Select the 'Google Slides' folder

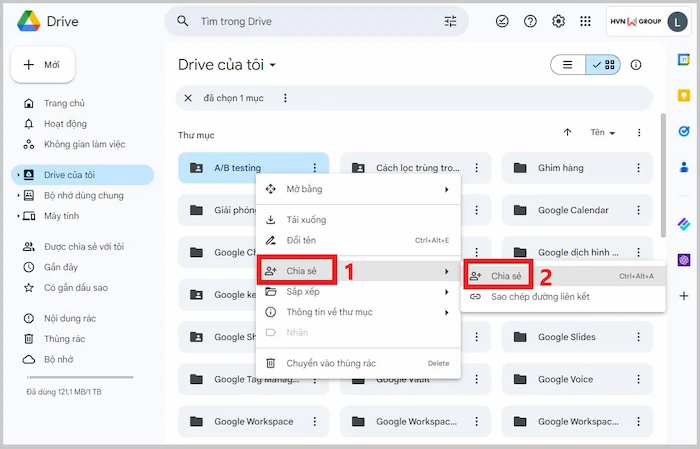point(577,337)
